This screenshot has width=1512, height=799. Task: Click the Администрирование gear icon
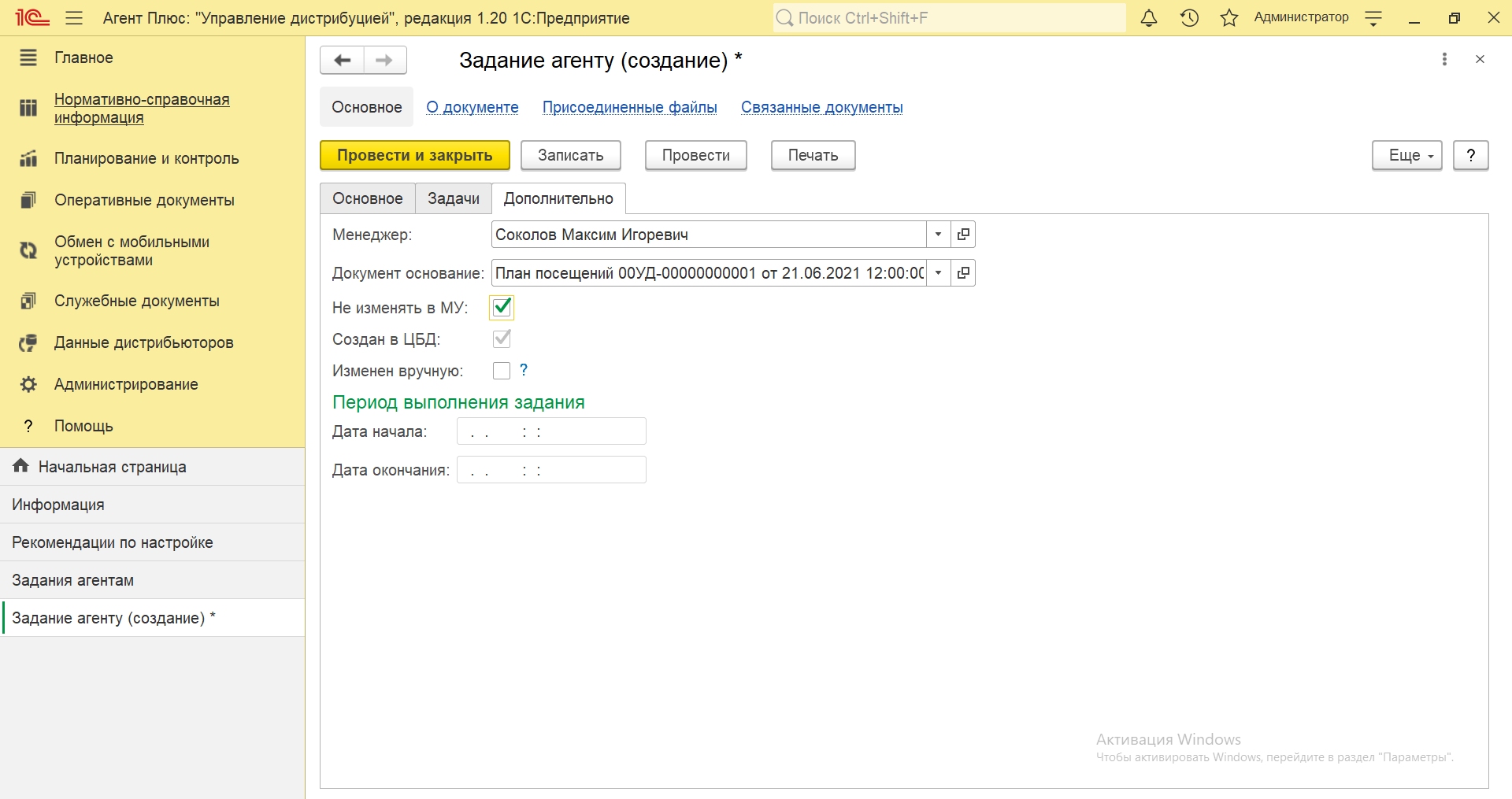click(28, 384)
